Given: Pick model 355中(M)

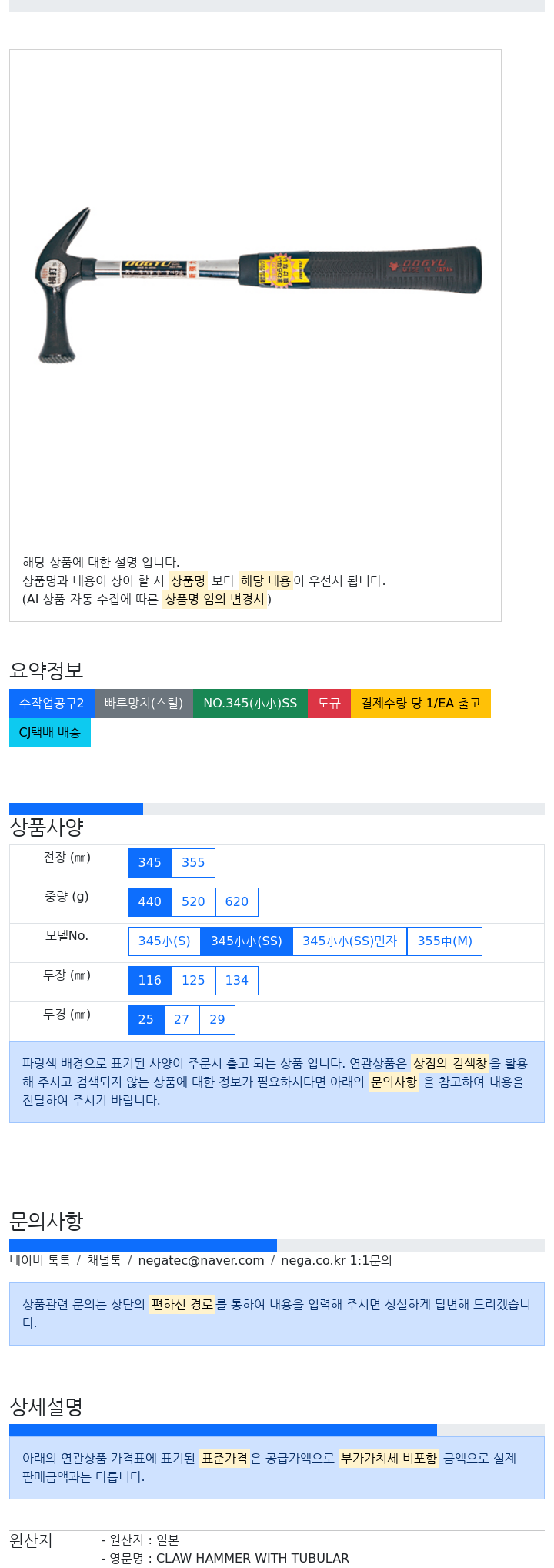Looking at the screenshot, I should click(x=445, y=941).
